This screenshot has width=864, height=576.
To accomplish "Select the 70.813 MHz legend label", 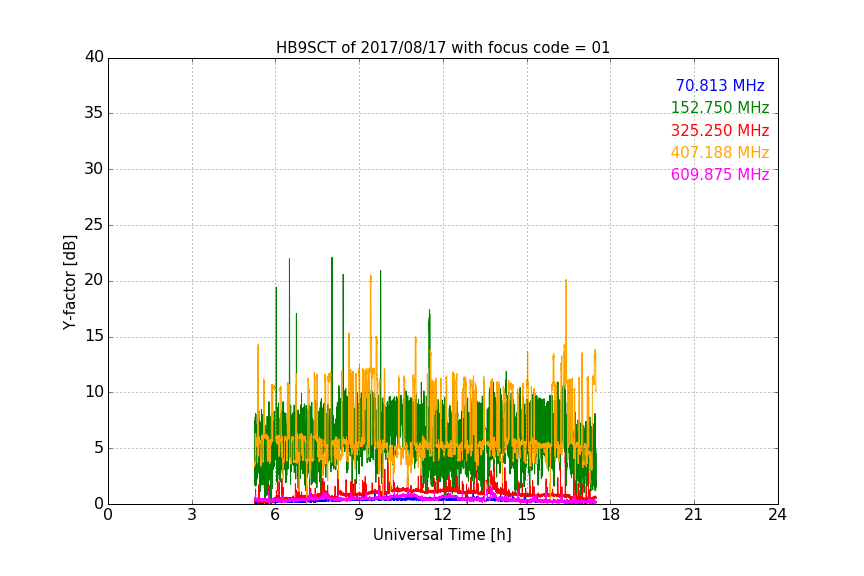I will pos(720,85).
